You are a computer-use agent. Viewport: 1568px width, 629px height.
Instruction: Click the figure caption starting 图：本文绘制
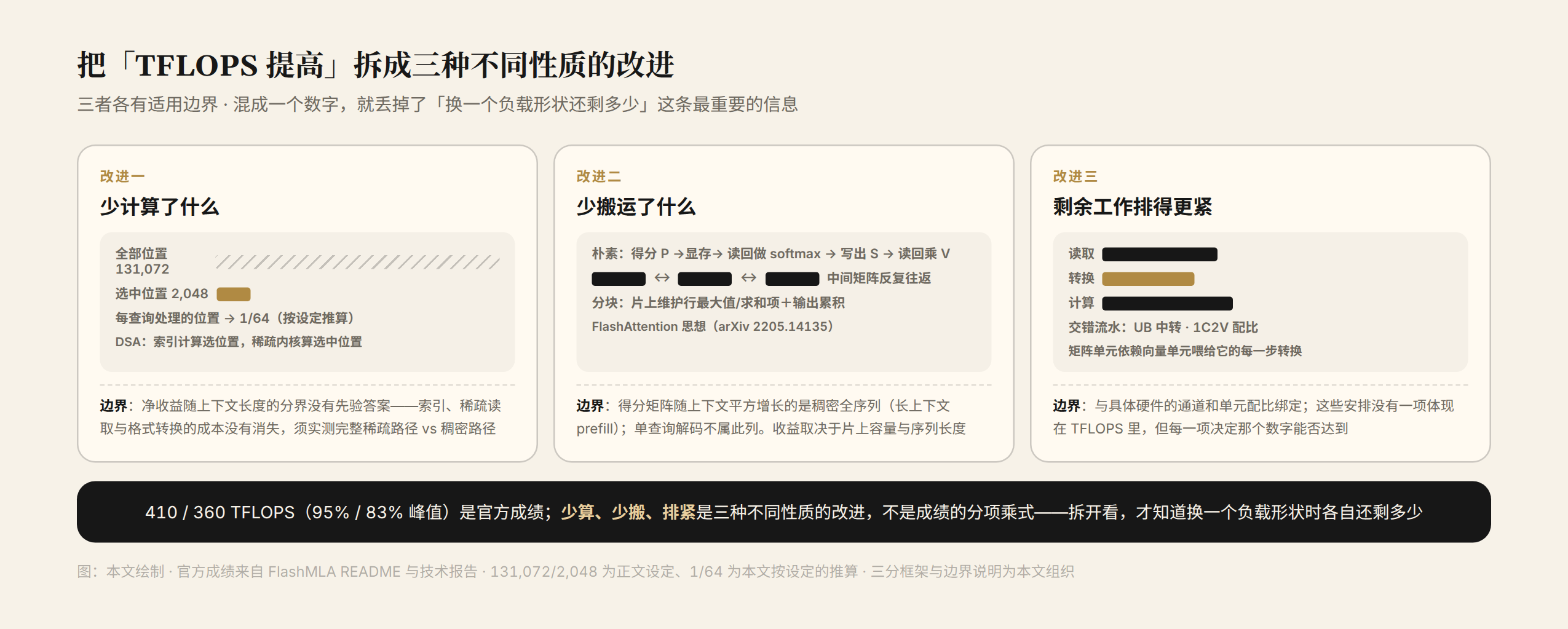click(576, 572)
